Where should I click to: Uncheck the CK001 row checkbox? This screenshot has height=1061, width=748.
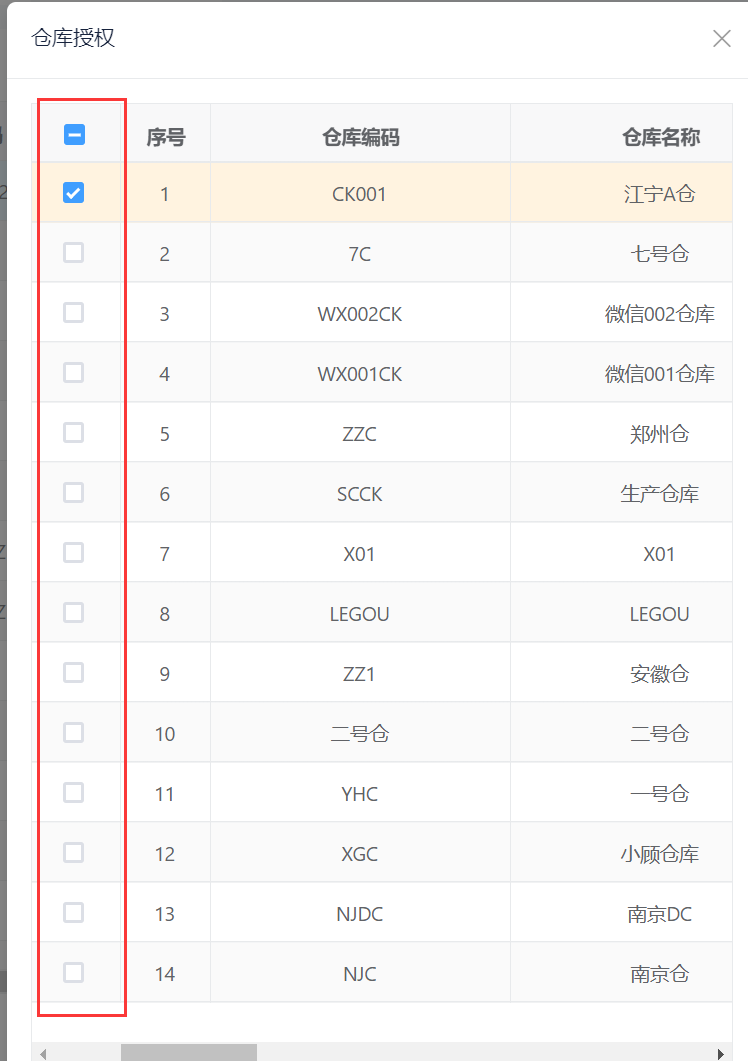(x=73, y=193)
